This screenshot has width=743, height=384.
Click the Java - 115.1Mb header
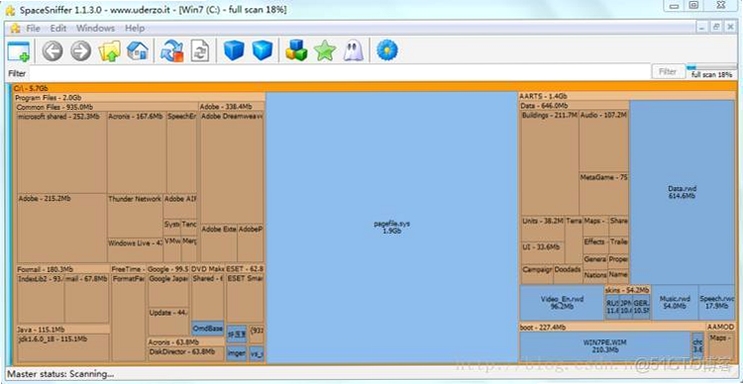(63, 329)
